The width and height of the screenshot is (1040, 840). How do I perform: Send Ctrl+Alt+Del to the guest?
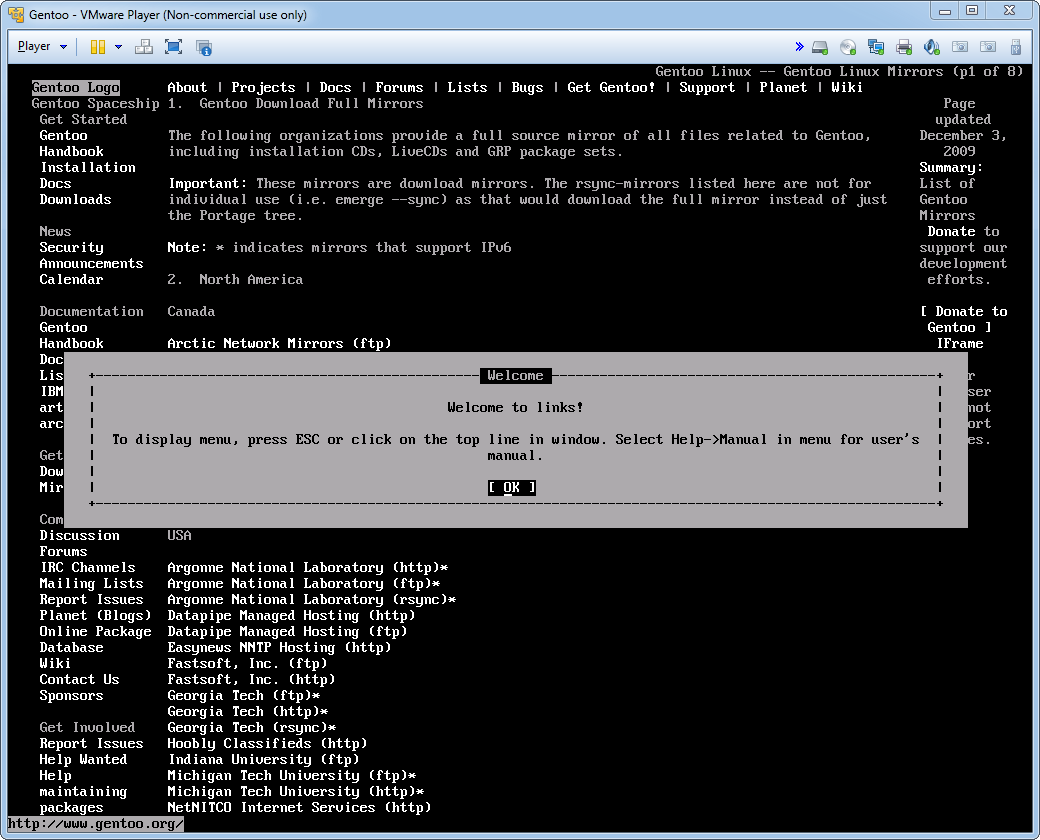pyautogui.click(x=144, y=46)
